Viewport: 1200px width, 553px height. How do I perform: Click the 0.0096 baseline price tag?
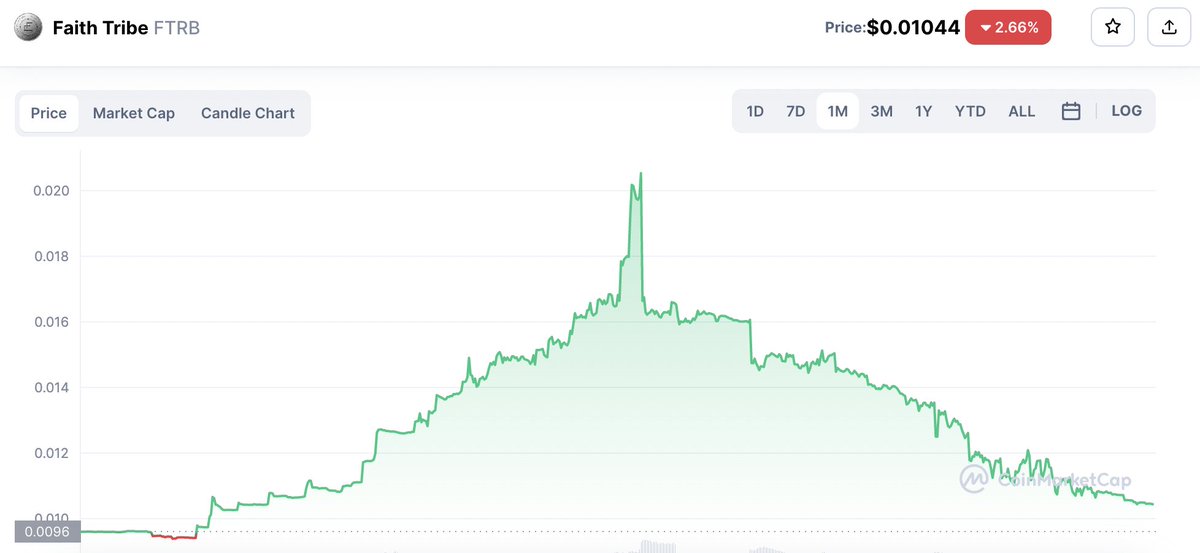click(47, 532)
